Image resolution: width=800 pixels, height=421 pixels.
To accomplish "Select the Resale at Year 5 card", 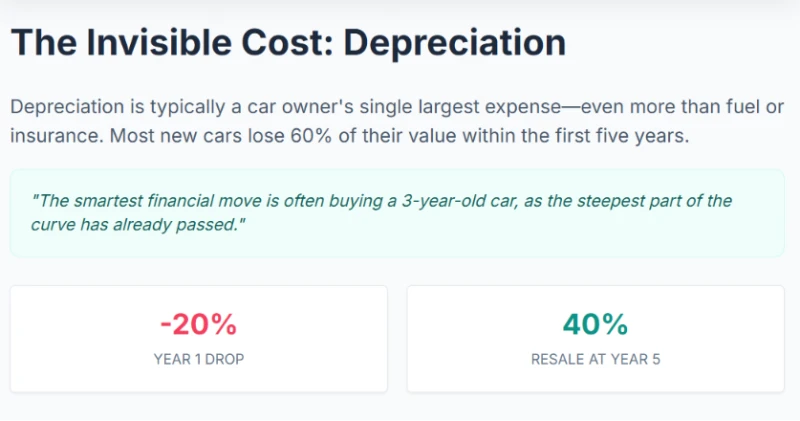I will coord(595,339).
